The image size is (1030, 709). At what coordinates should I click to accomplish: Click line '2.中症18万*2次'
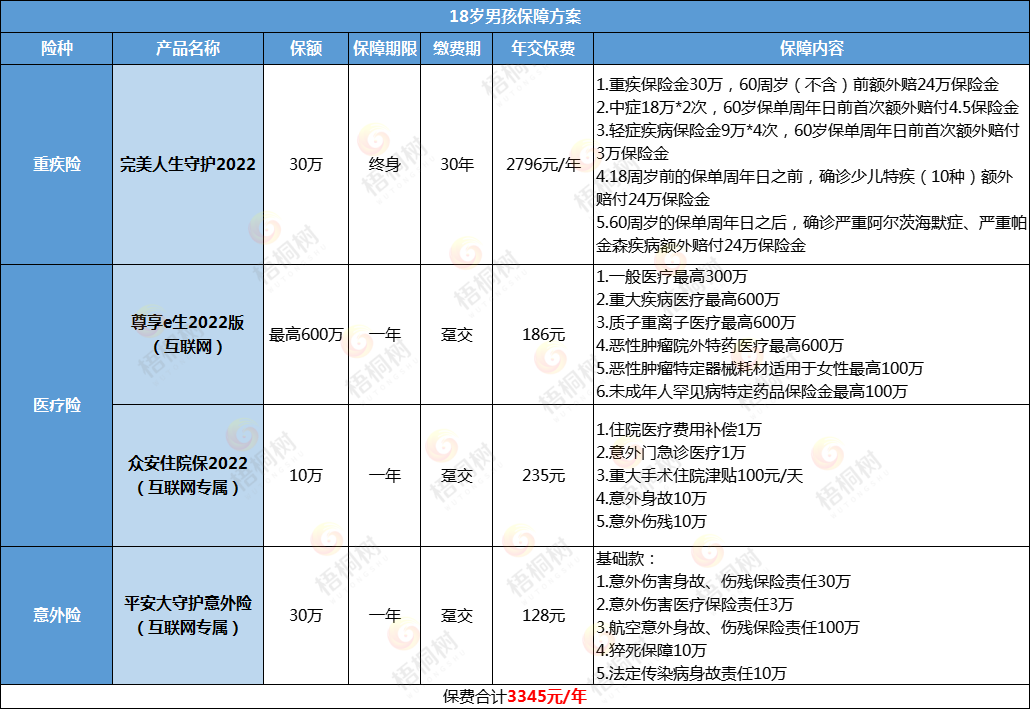(x=807, y=107)
